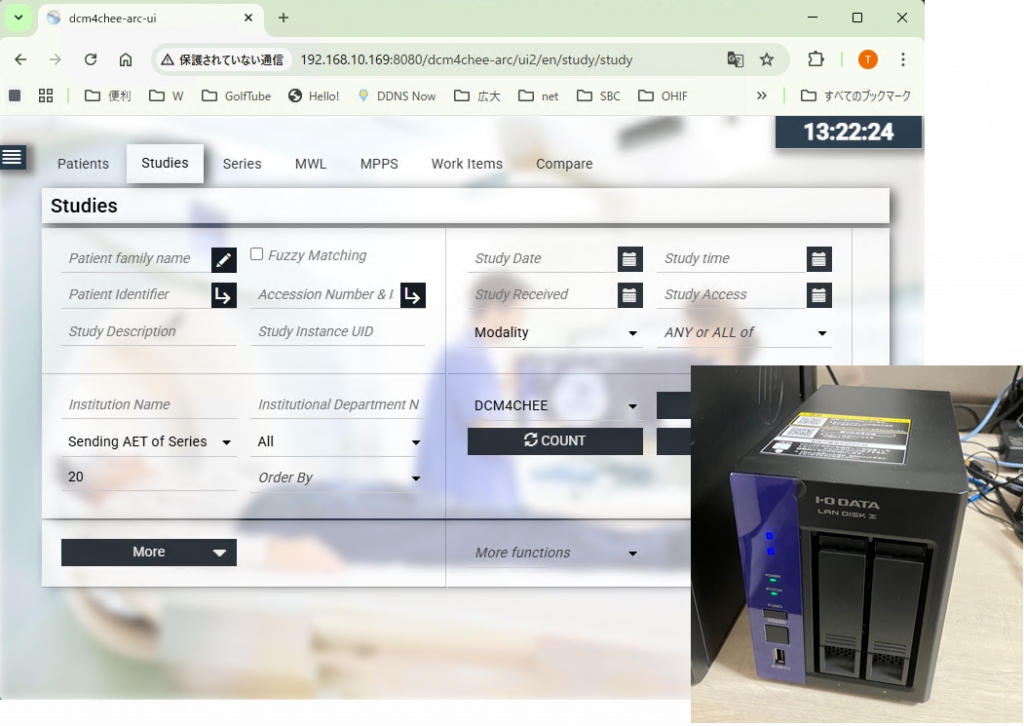Click arrow icon next to Patient Identifier
The height and width of the screenshot is (726, 1024).
(x=224, y=296)
